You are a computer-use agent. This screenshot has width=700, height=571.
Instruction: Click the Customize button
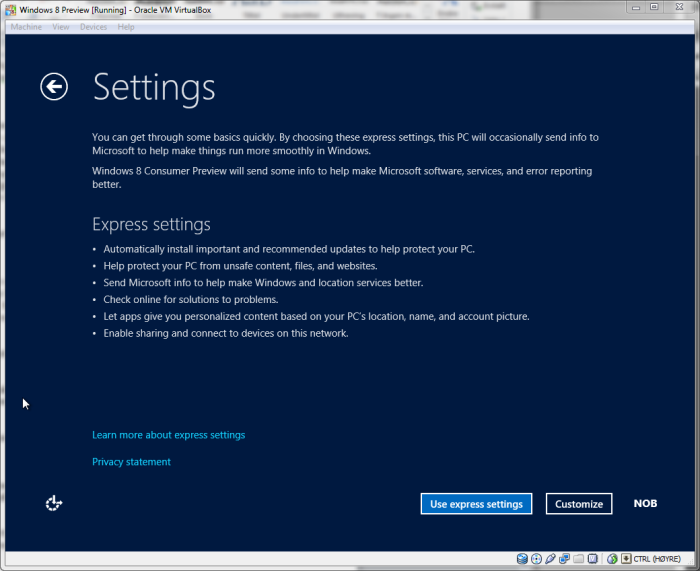click(x=579, y=504)
